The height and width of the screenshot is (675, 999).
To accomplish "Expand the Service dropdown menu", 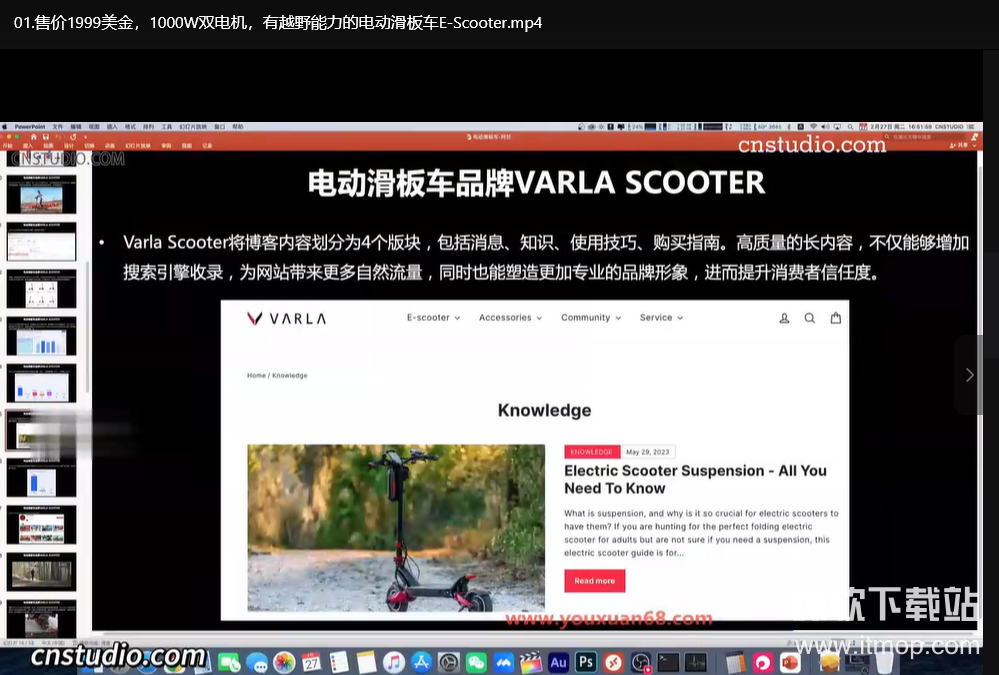I will point(661,317).
